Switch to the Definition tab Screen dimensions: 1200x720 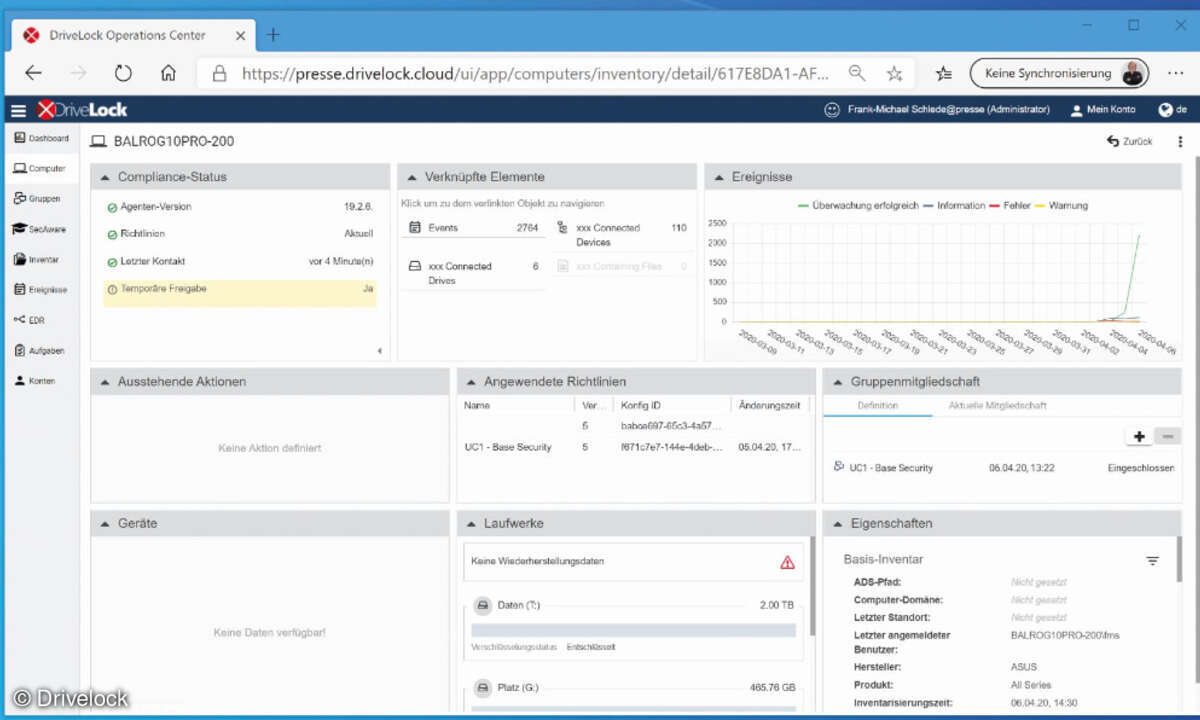coord(878,406)
